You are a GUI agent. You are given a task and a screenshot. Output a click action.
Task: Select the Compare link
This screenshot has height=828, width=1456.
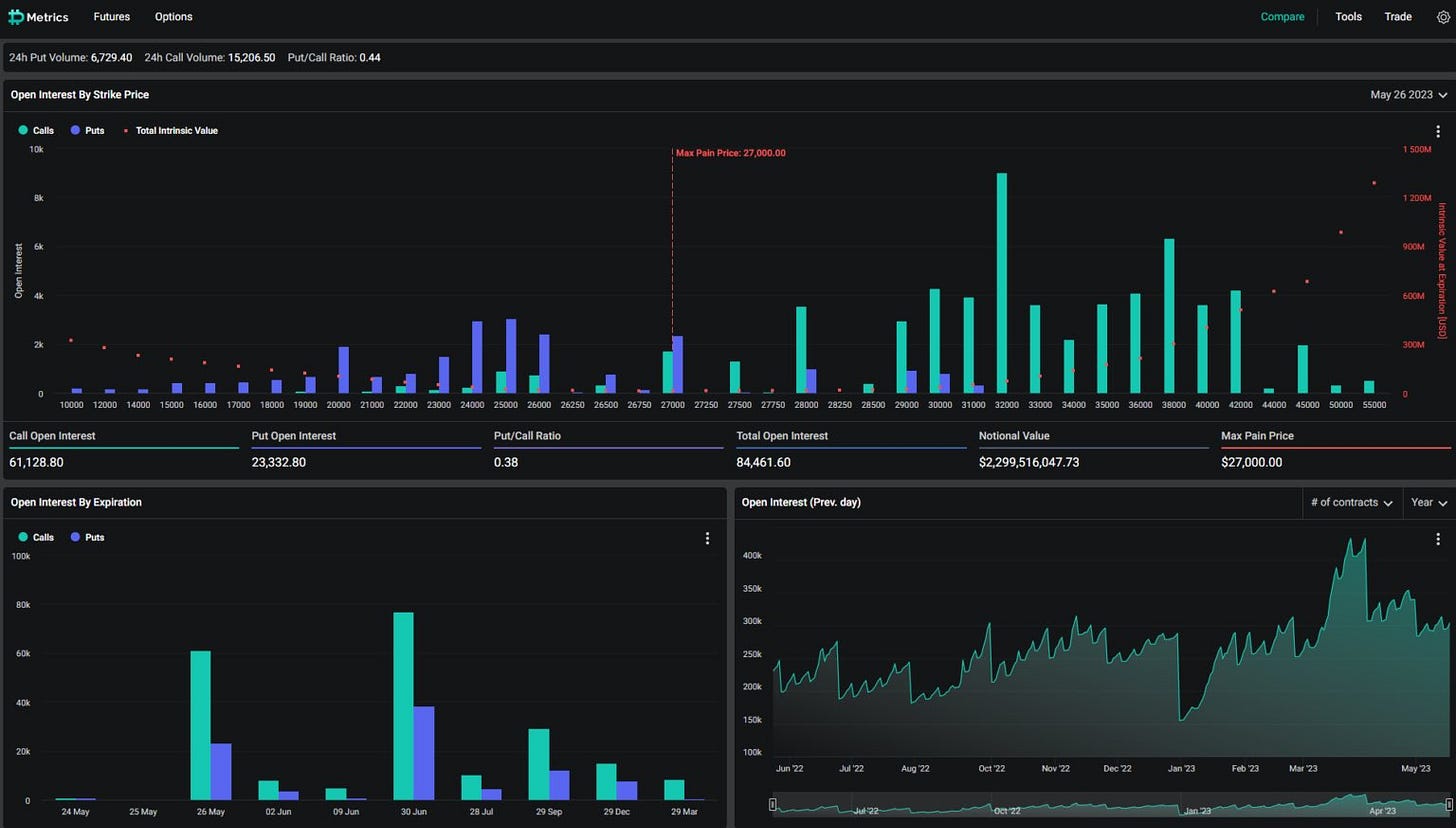[1282, 17]
